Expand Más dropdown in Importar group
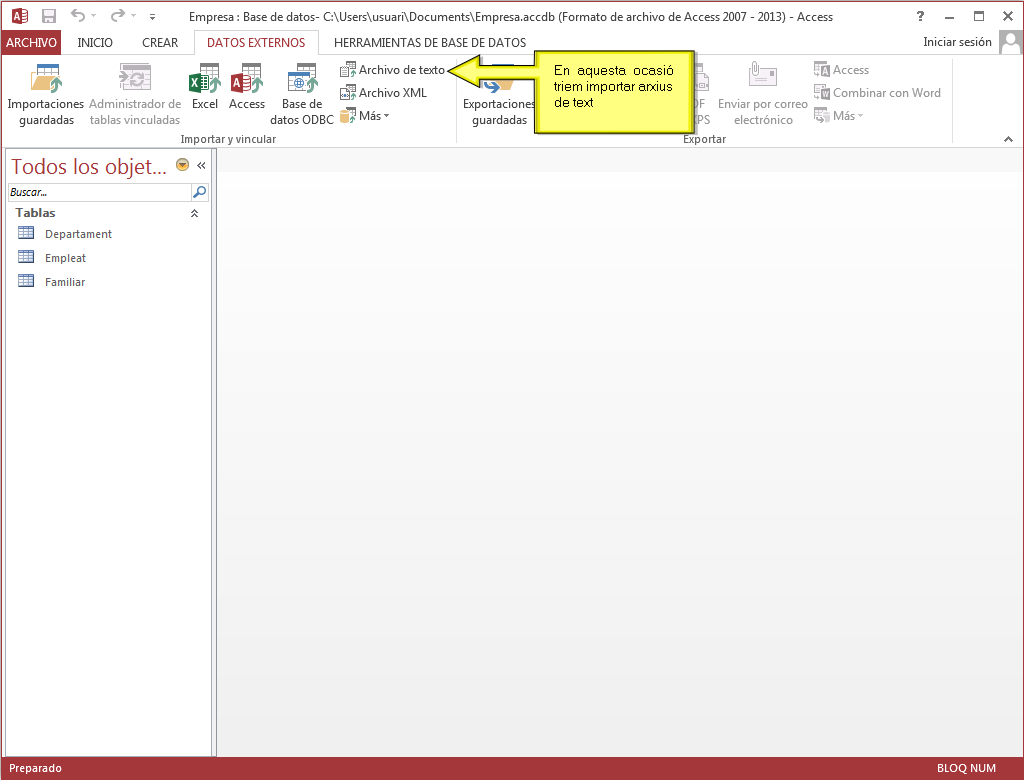This screenshot has height=780, width=1024. (x=364, y=116)
